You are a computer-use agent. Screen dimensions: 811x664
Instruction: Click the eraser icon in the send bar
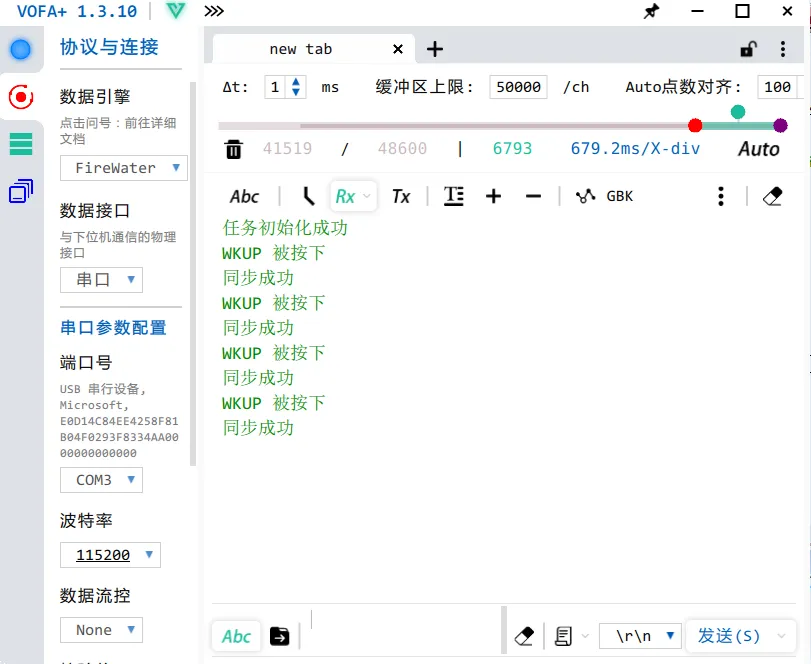[524, 634]
